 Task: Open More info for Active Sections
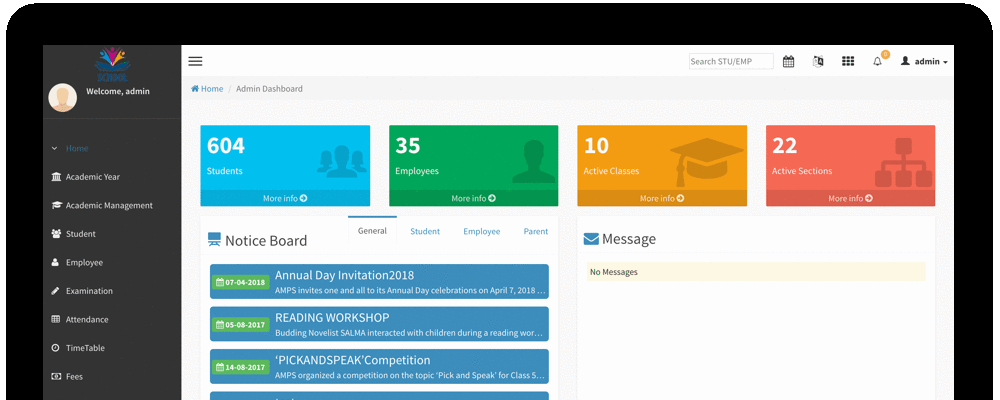pos(850,198)
